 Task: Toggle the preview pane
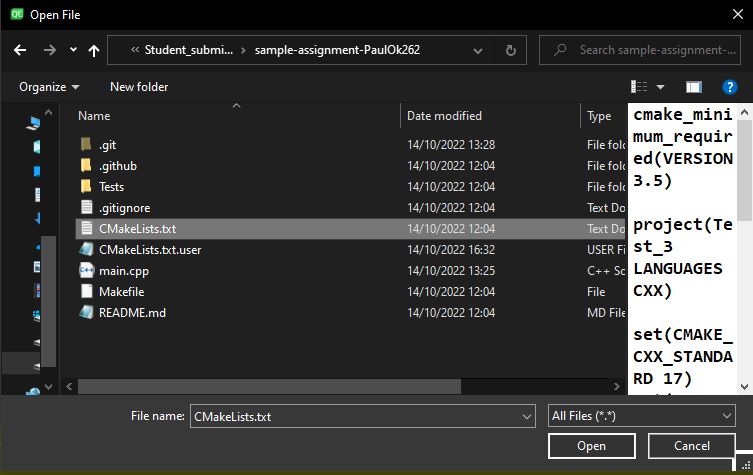click(693, 87)
